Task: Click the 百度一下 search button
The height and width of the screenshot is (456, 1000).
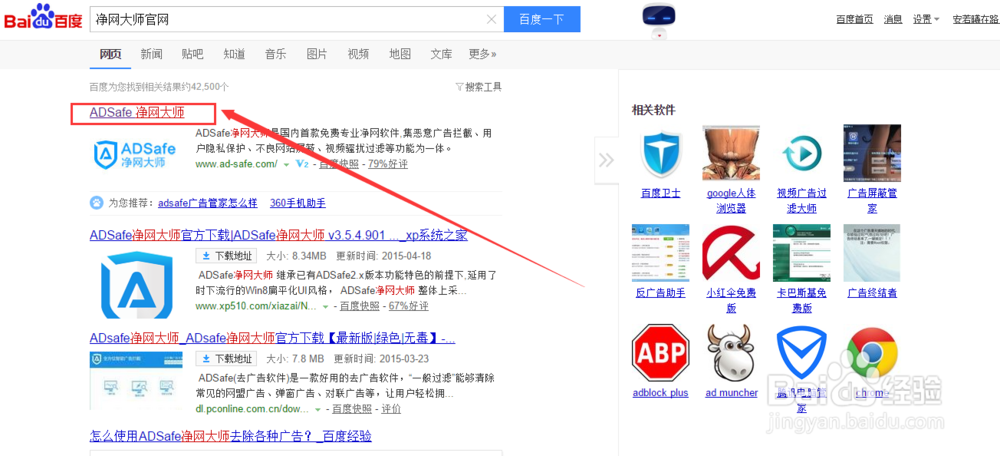Action: (541, 19)
